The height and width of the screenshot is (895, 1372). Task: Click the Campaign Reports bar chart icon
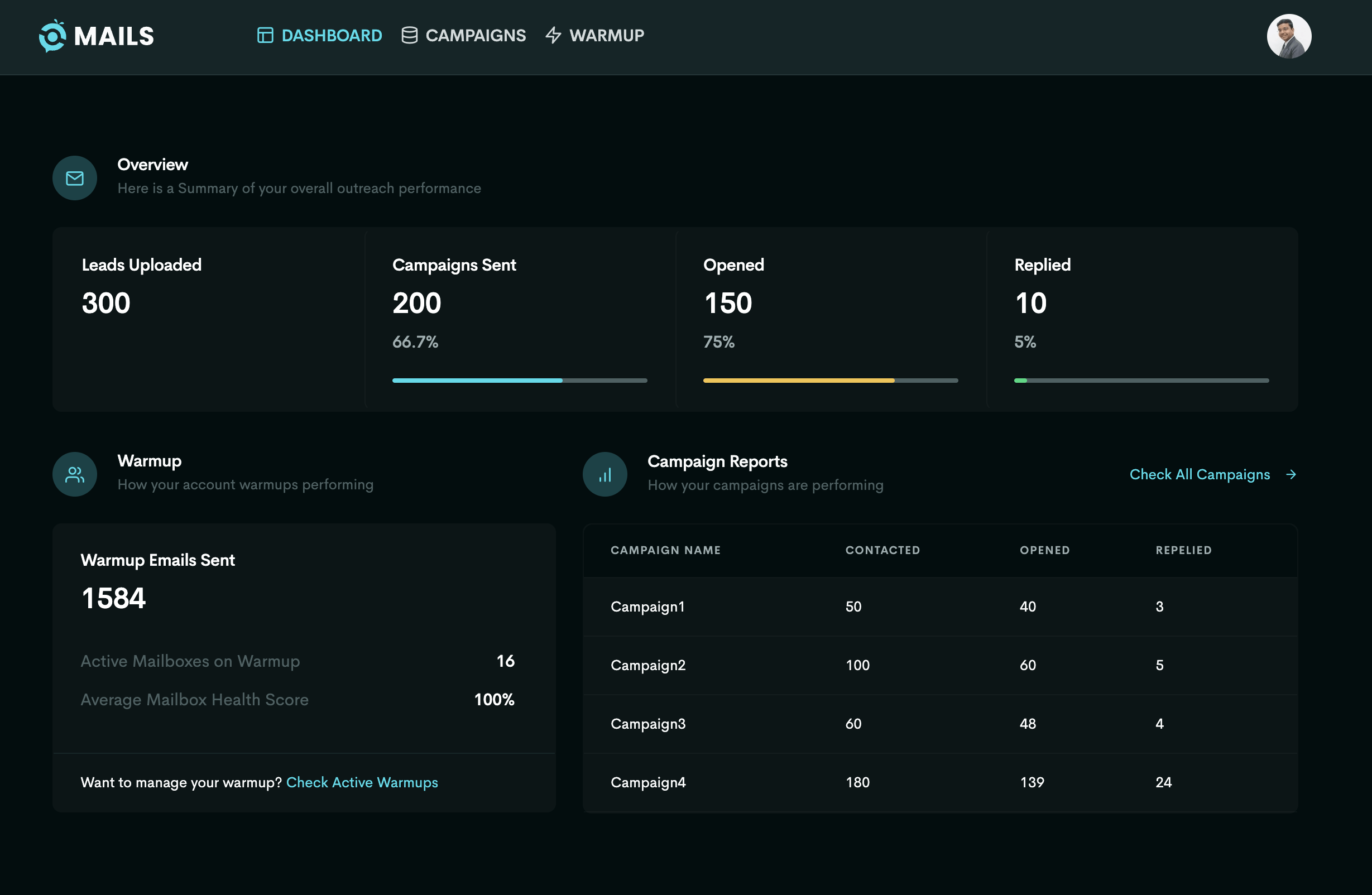[x=605, y=475]
